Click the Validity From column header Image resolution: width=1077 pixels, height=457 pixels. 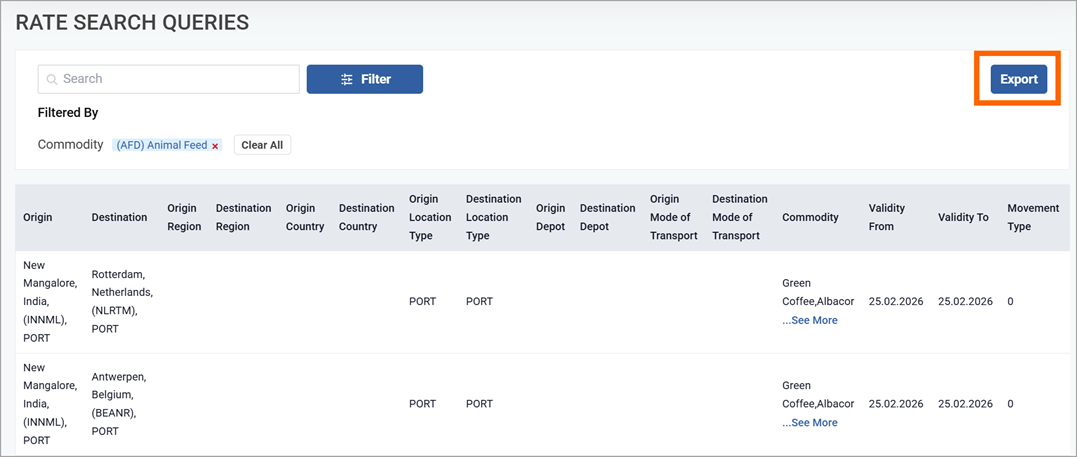pyautogui.click(x=887, y=217)
